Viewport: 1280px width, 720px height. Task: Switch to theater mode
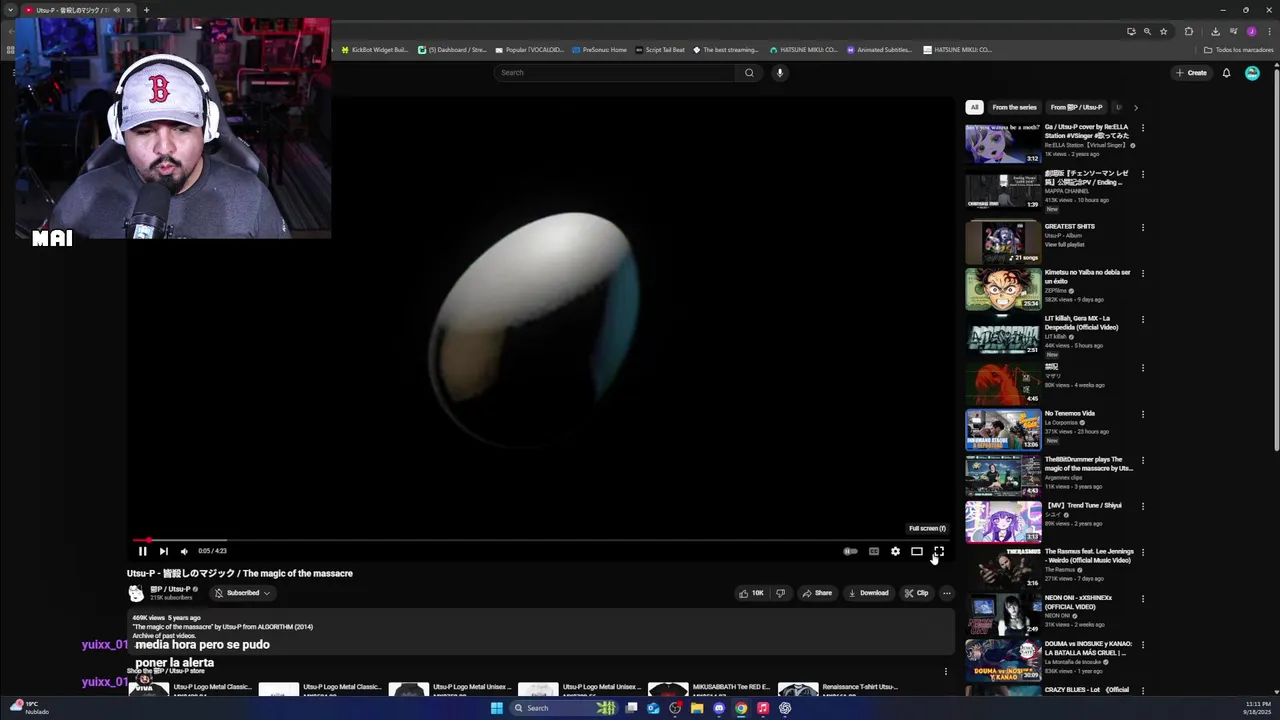click(x=916, y=551)
